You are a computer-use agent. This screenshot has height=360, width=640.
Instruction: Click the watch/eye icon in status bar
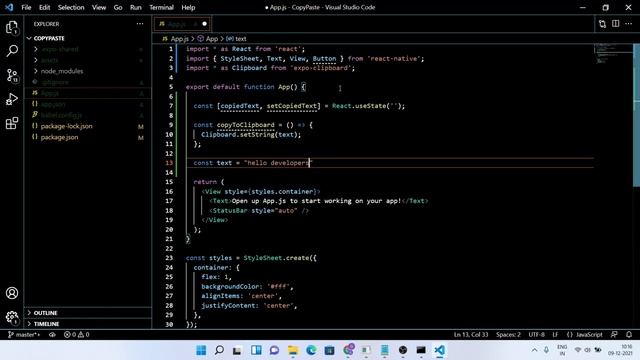[52, 335]
